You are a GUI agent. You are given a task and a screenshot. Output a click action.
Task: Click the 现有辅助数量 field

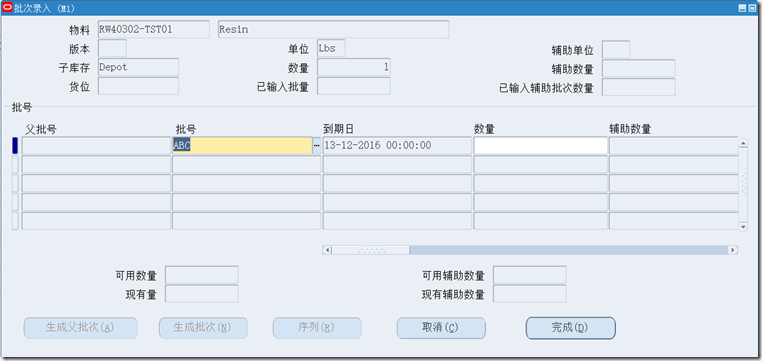[530, 294]
